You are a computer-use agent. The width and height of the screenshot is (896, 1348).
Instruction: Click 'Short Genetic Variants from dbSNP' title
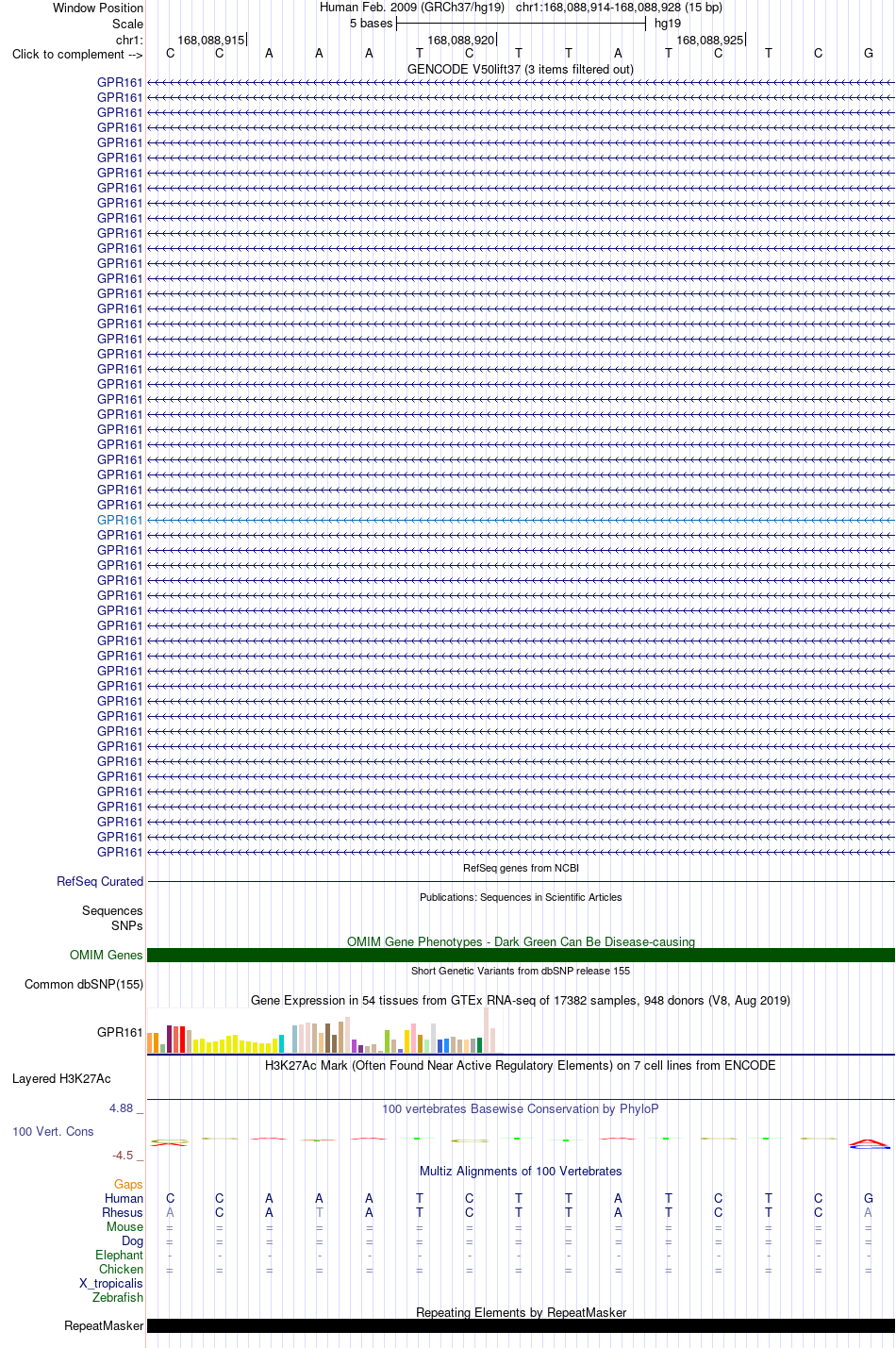[x=521, y=971]
